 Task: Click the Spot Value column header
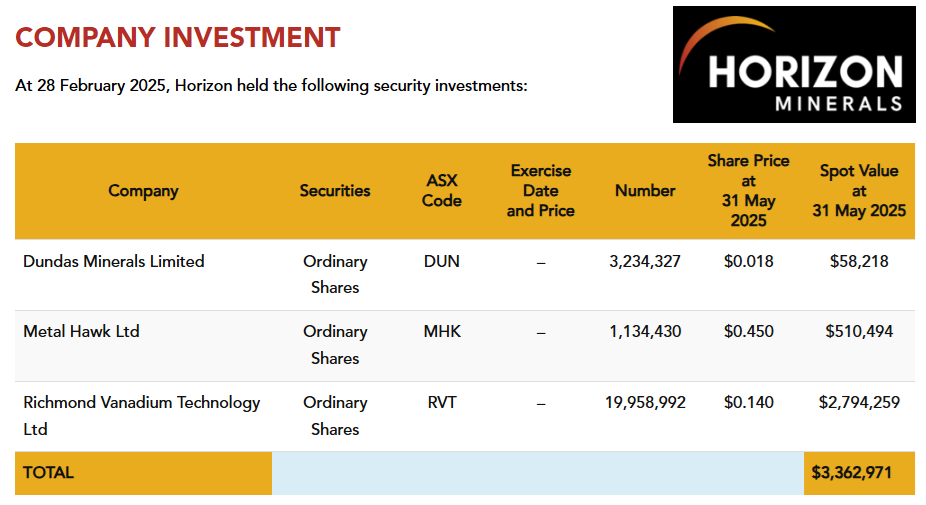pyautogui.click(x=859, y=190)
